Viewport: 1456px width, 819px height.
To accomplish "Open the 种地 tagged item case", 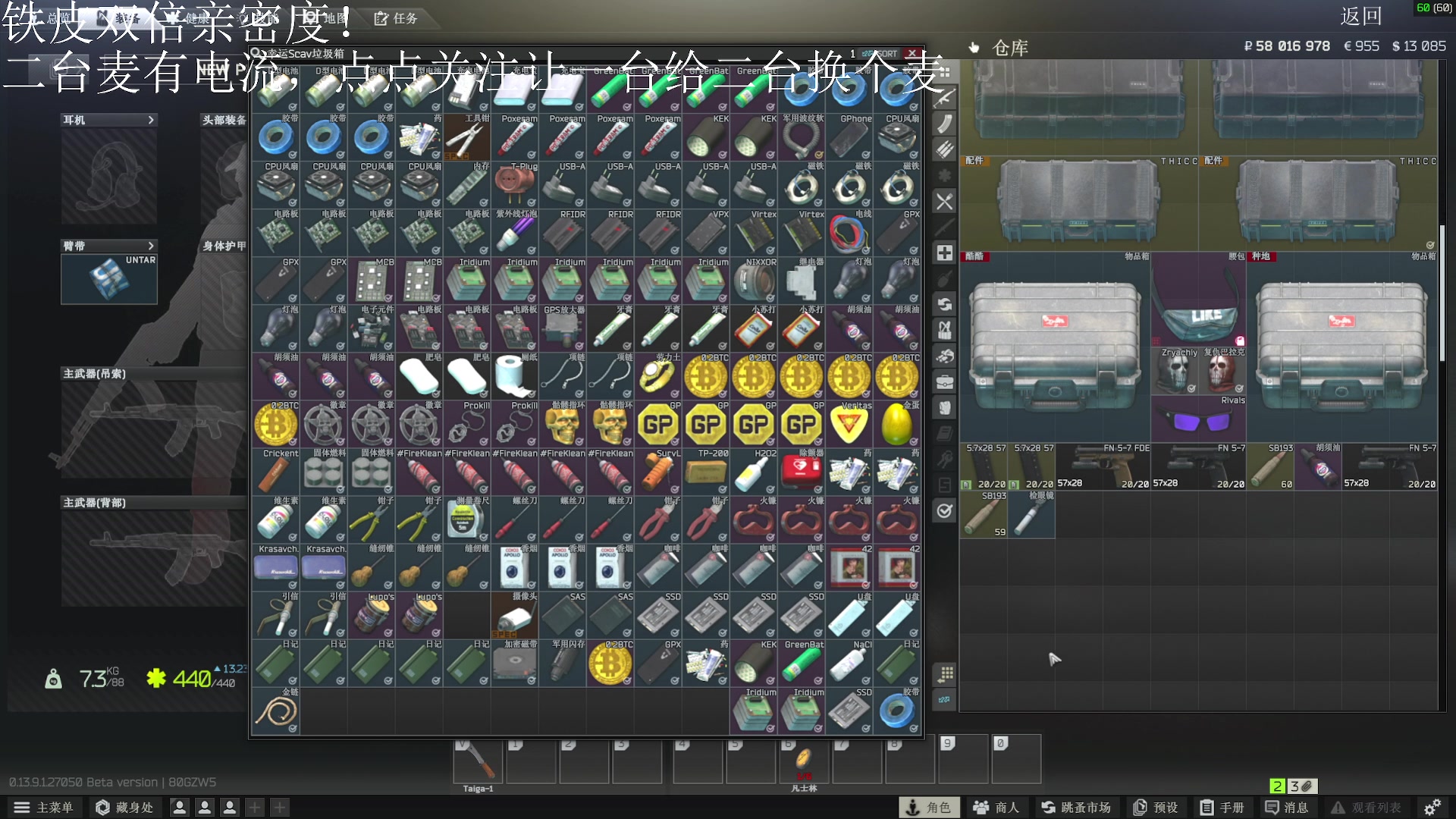I will click(1341, 348).
